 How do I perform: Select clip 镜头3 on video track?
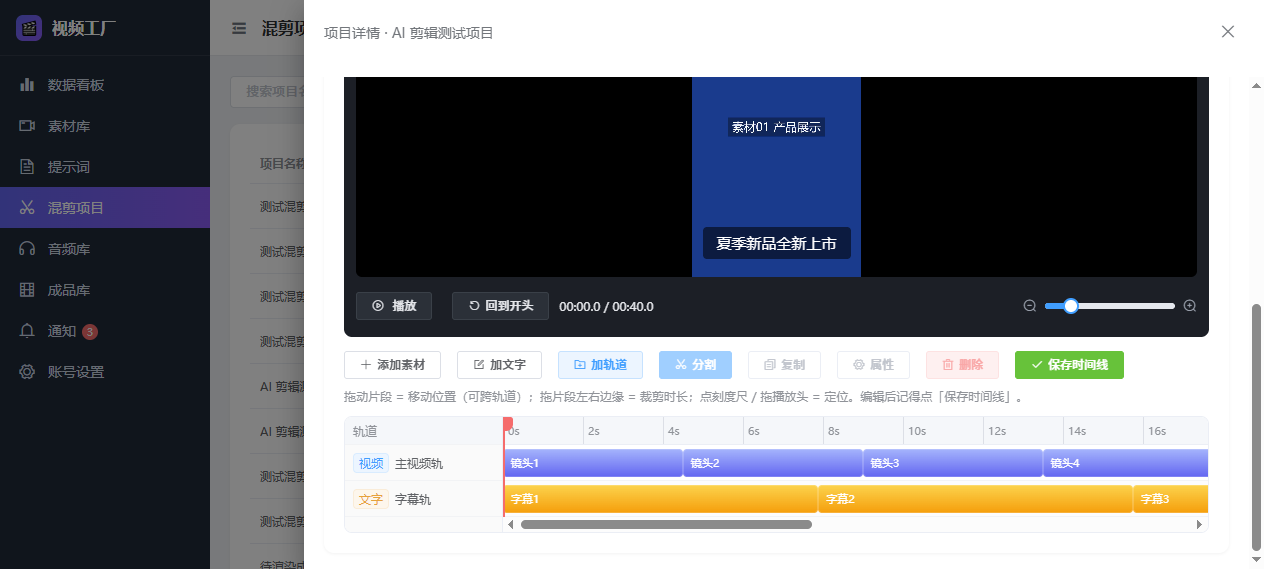(953, 463)
